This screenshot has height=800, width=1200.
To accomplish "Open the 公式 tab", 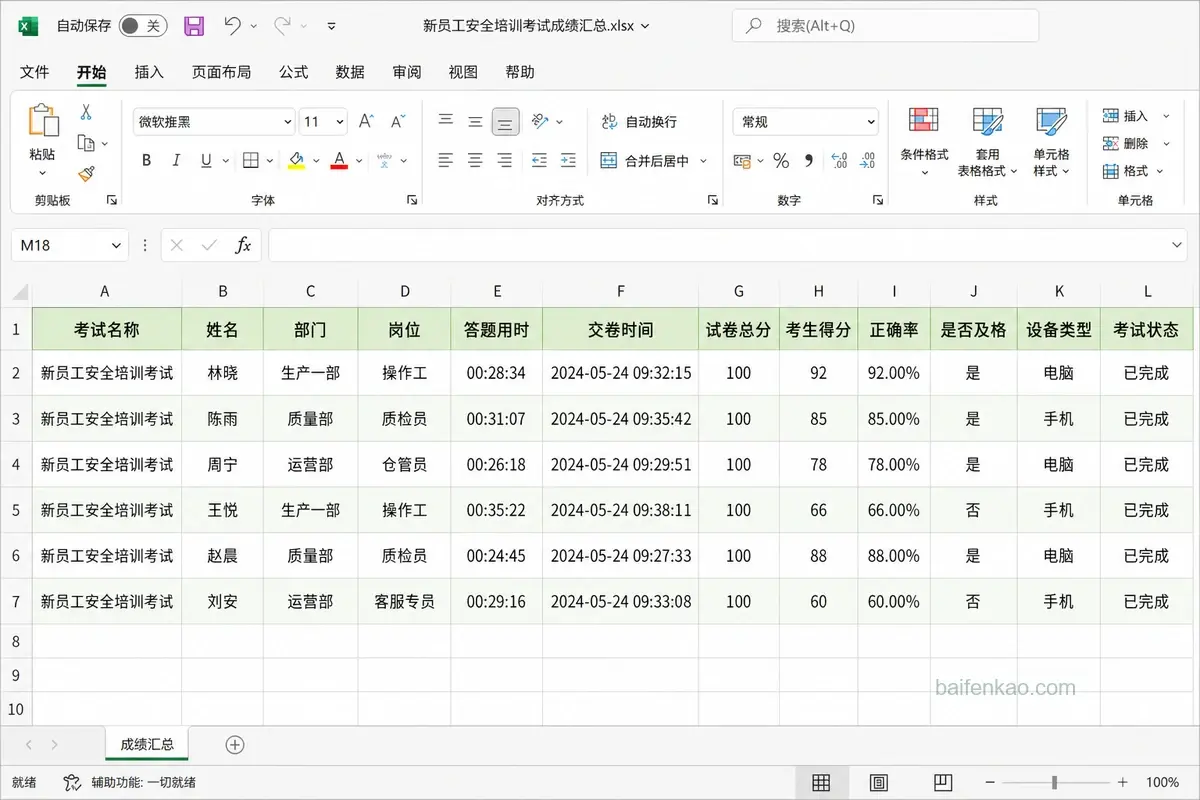I will [293, 72].
